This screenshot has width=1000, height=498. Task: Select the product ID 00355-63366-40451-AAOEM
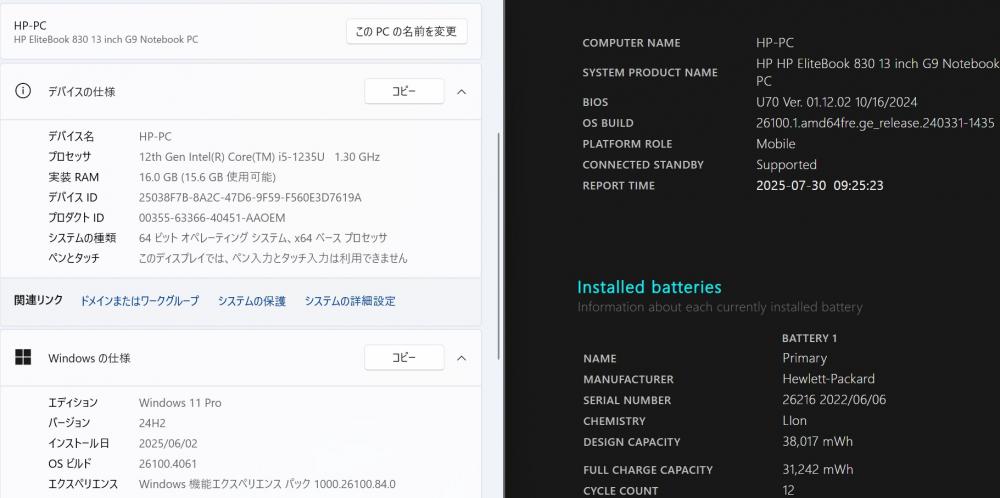pos(212,218)
